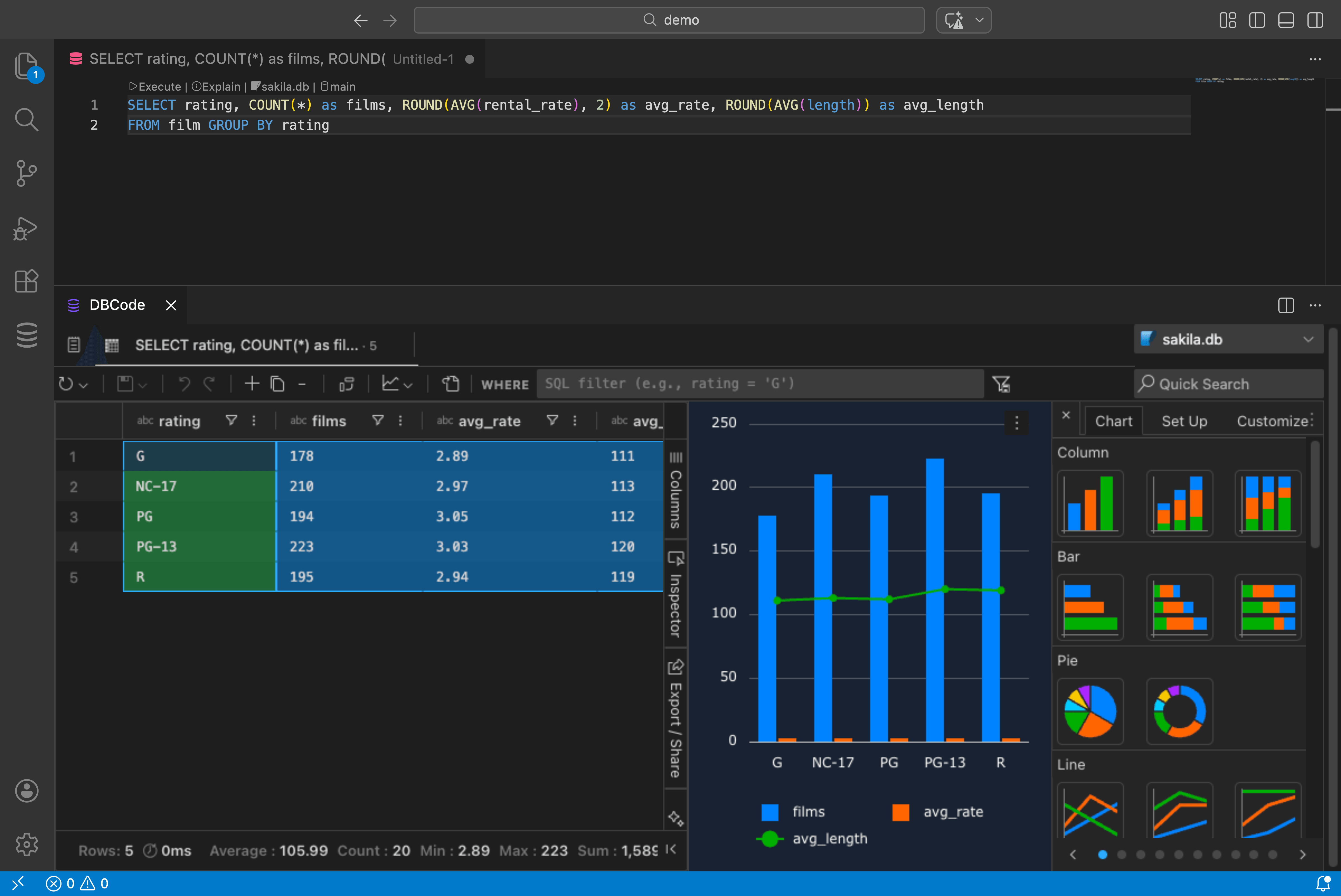Undo the last data edit
This screenshot has height=896, width=1341.
tap(184, 383)
